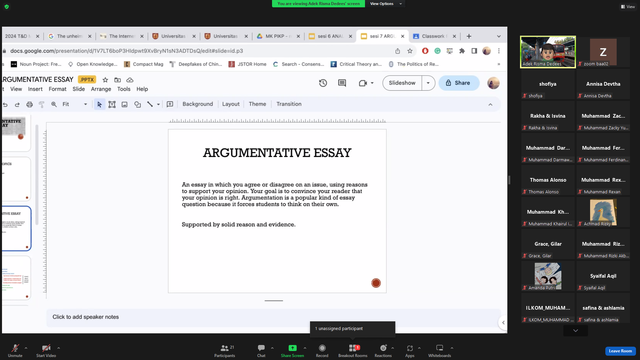
Task: Click the insert image icon
Action: tap(124, 104)
